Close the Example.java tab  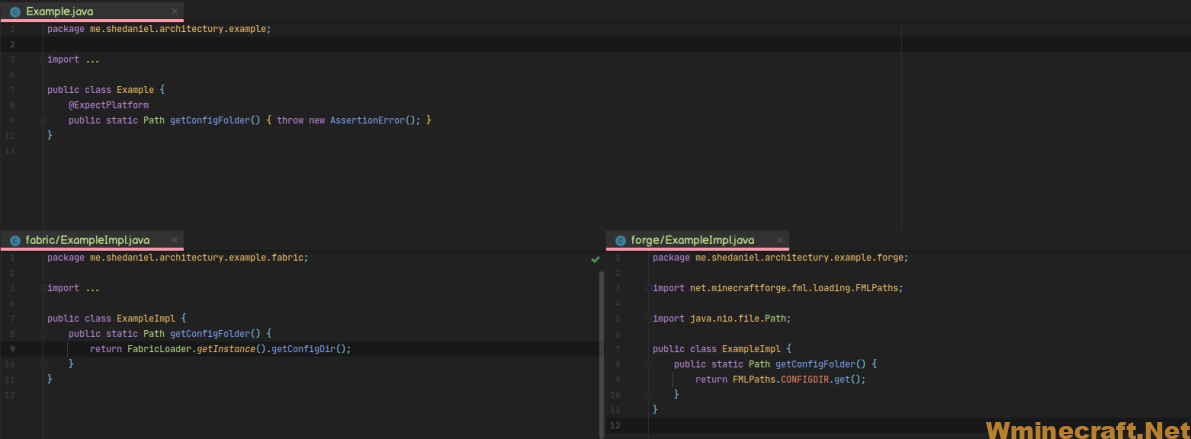tap(174, 12)
